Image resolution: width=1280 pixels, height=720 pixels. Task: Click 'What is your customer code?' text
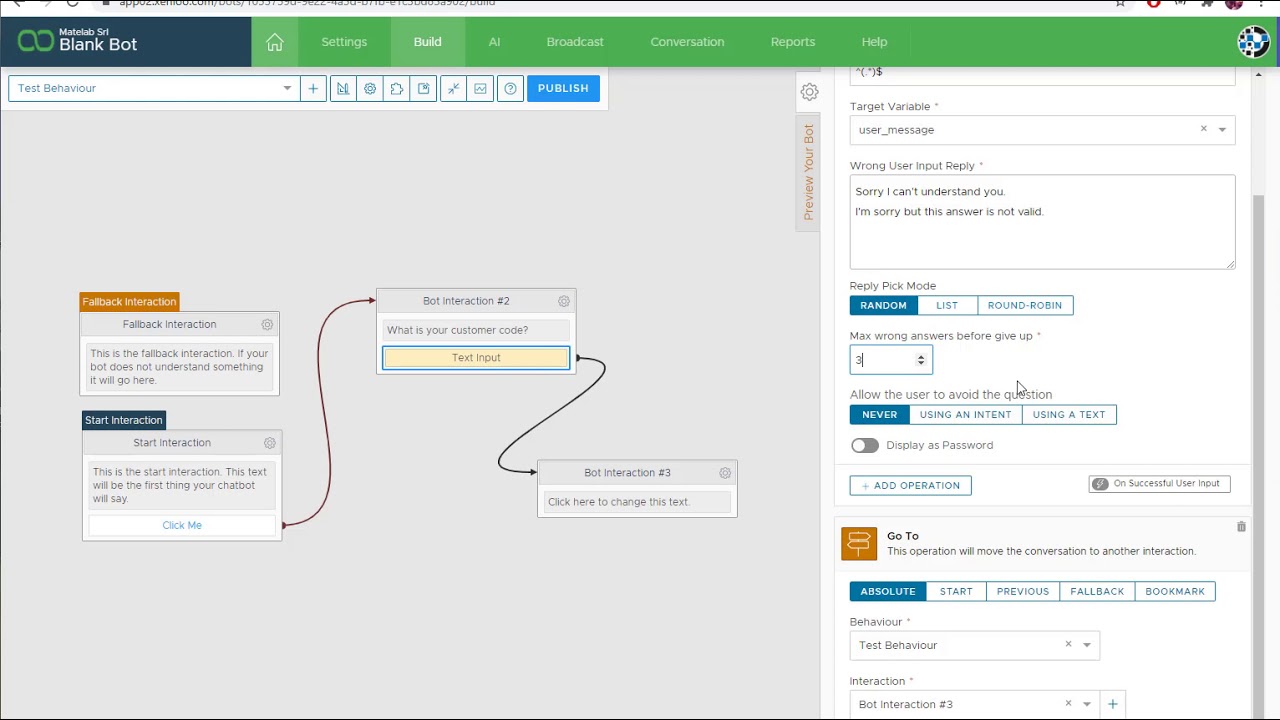pyautogui.click(x=457, y=330)
